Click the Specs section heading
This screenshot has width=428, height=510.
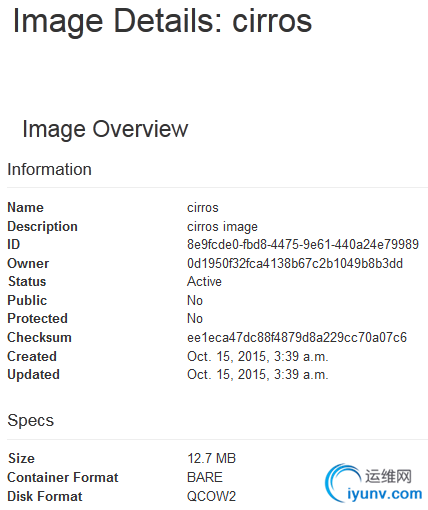(x=31, y=421)
